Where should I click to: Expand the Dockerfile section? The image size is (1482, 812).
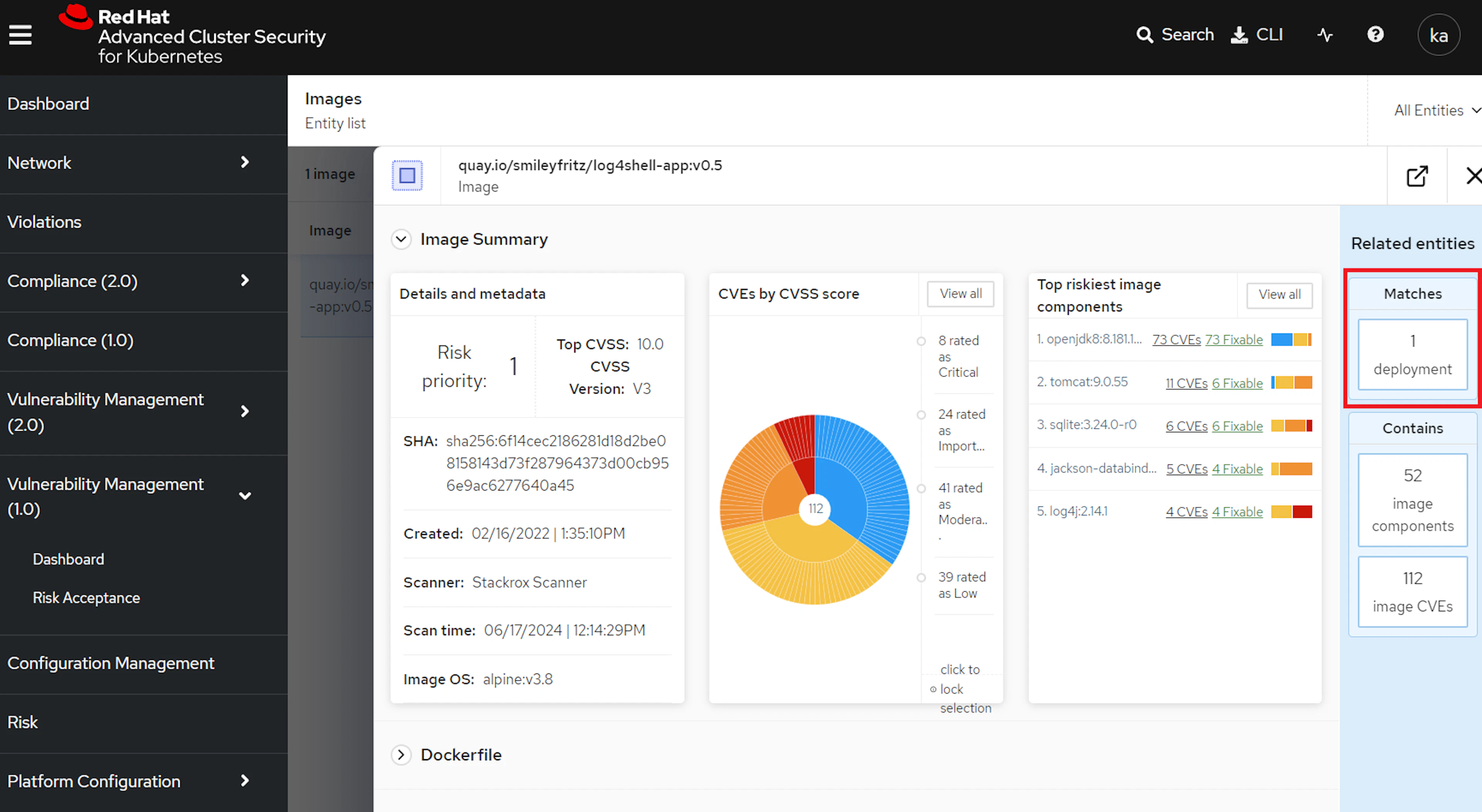coord(401,754)
